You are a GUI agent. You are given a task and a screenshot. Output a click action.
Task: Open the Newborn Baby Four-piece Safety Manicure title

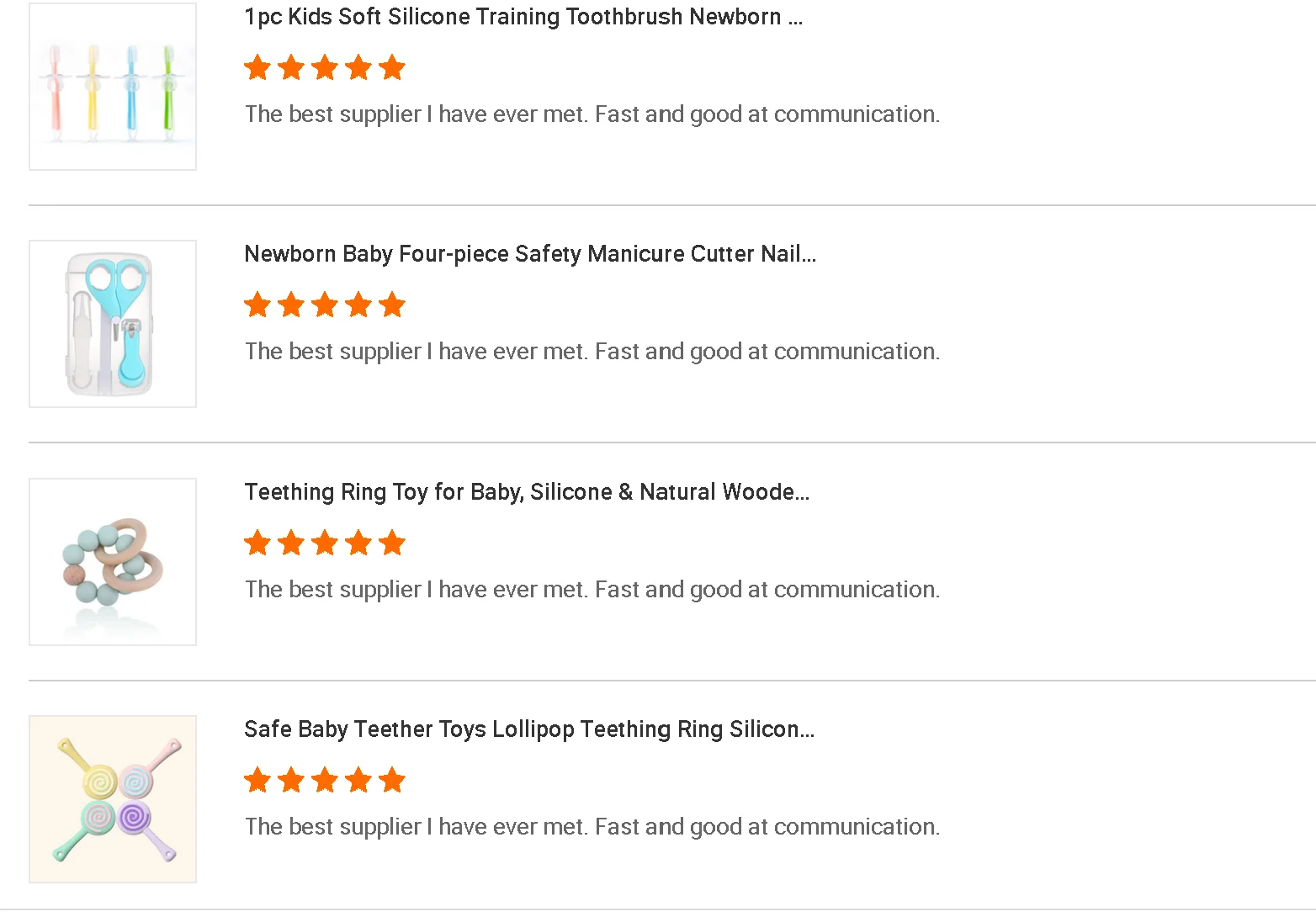point(529,254)
